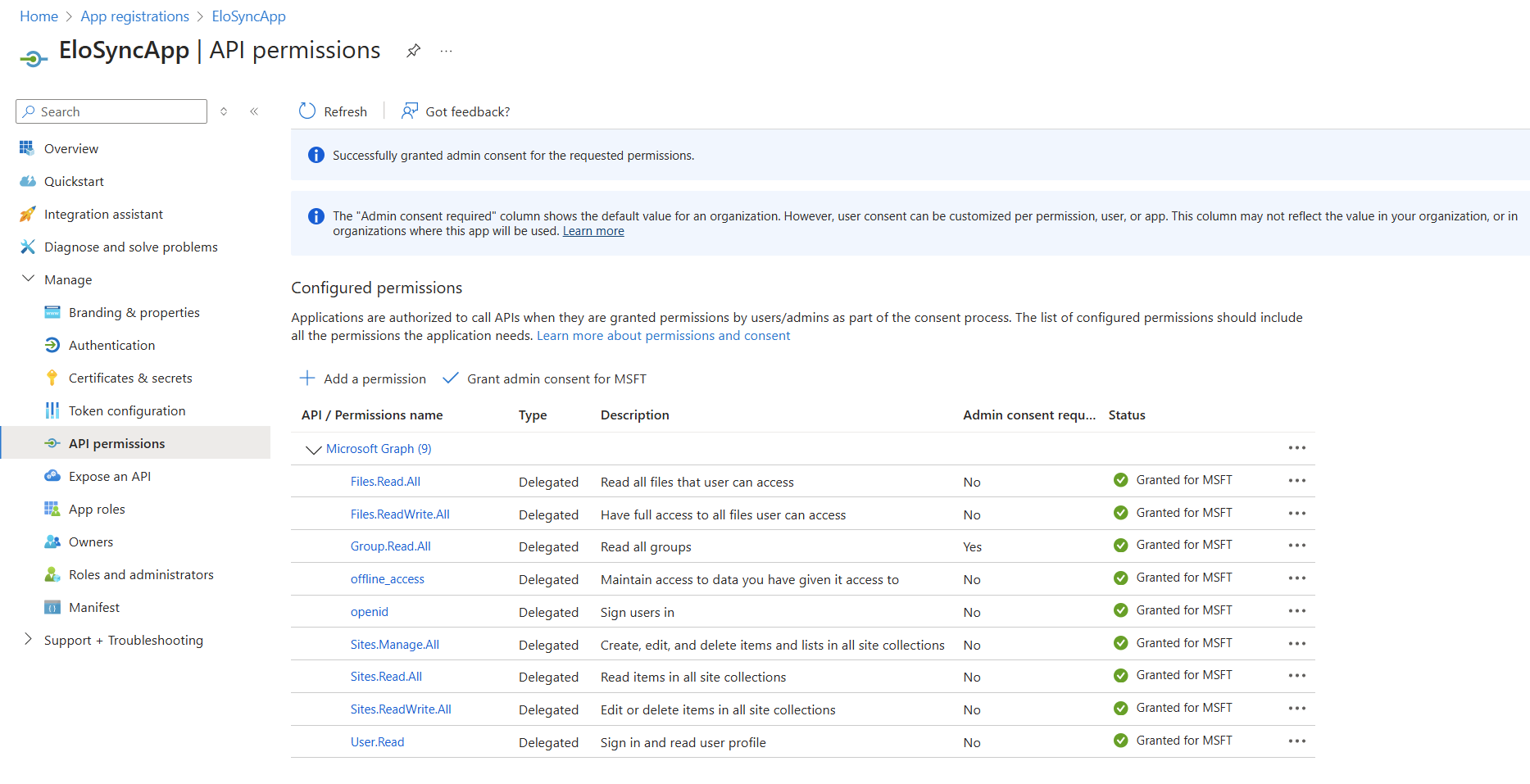Open the ellipsis menu for User.Read

click(x=1296, y=741)
